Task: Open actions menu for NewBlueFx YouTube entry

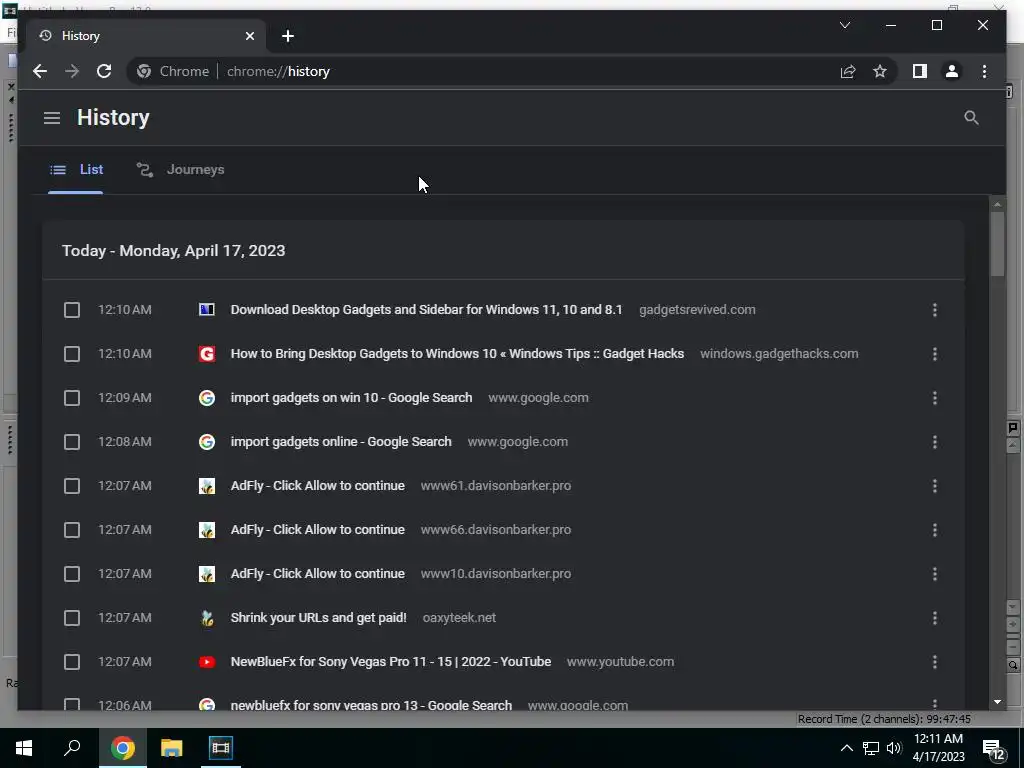Action: [935, 662]
